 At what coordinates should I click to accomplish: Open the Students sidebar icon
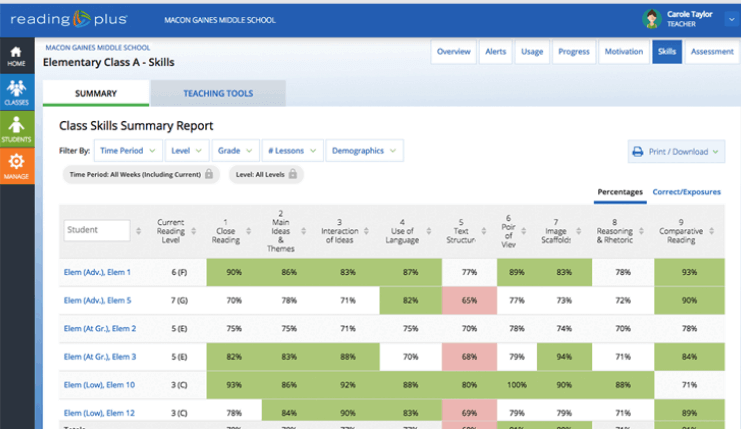pos(15,125)
